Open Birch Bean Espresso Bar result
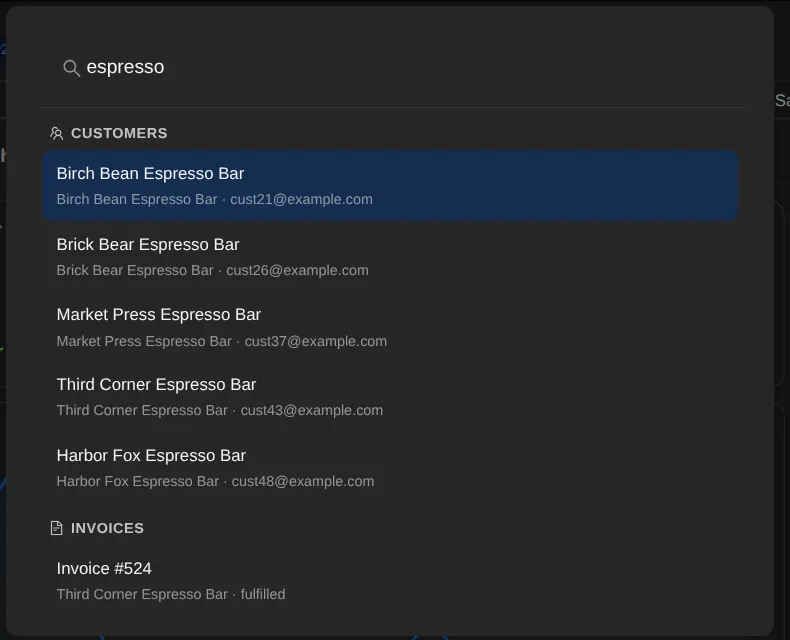 click(390, 185)
